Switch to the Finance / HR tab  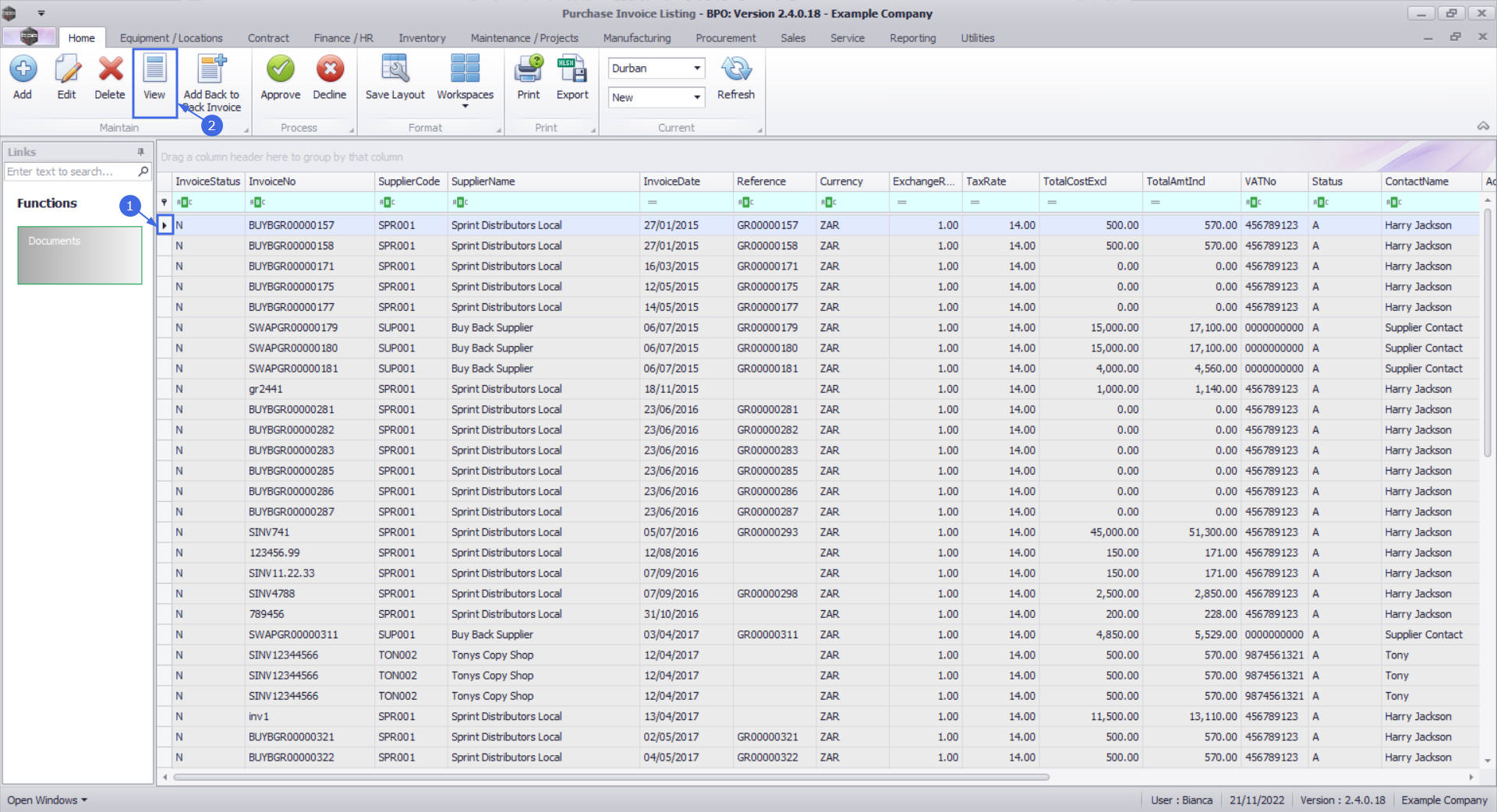(343, 38)
